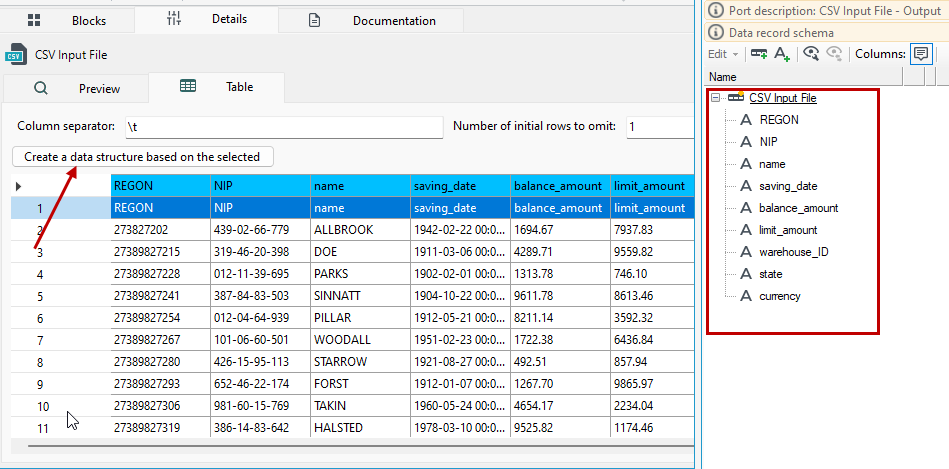Viewport: 949px width, 469px height.
Task: Click the add text attribute icon
Action: tap(783, 54)
